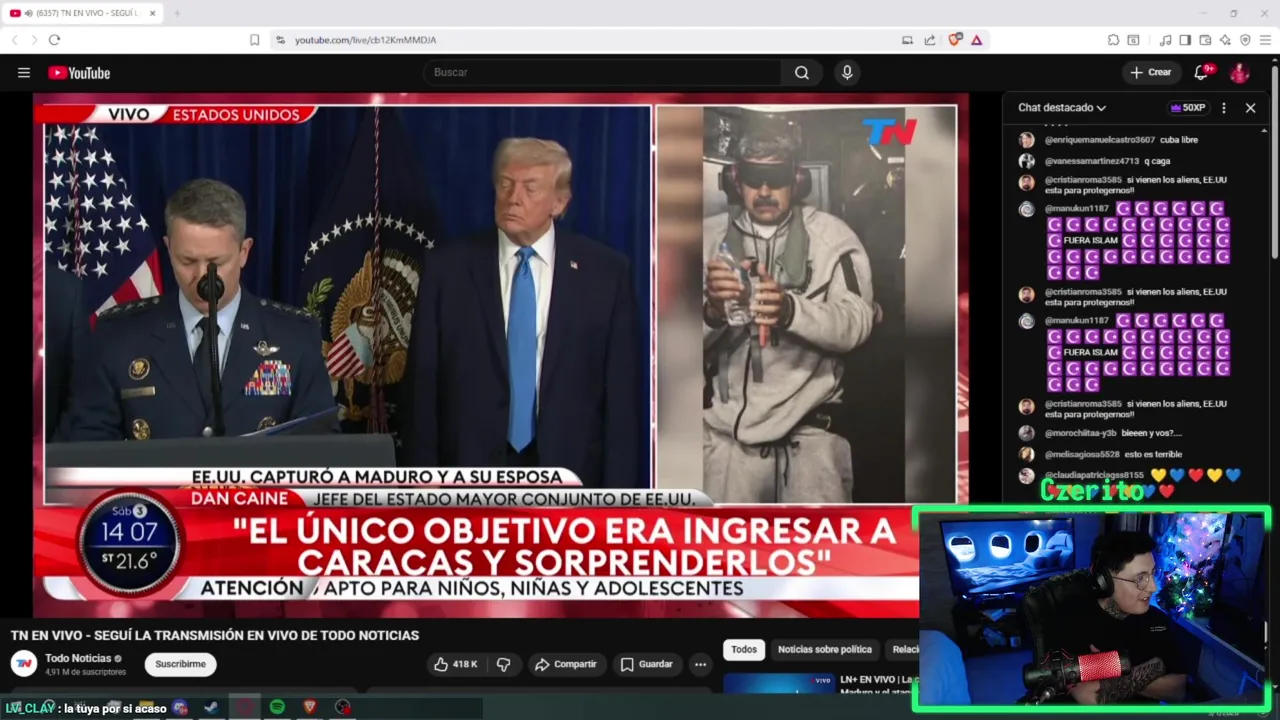This screenshot has height=720, width=1280.
Task: Close the live chat panel
Action: point(1250,108)
